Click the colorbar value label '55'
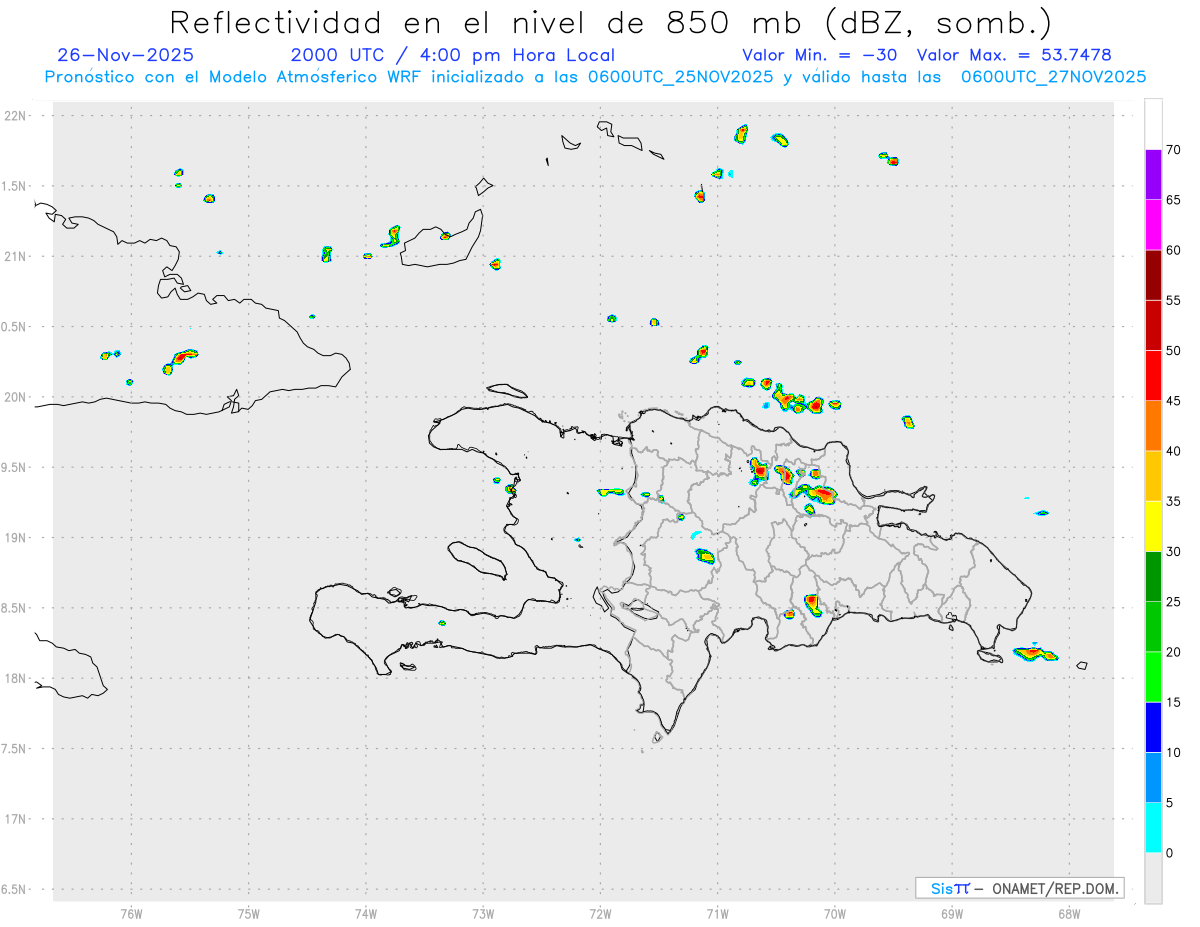The width and height of the screenshot is (1200, 927). click(1173, 301)
